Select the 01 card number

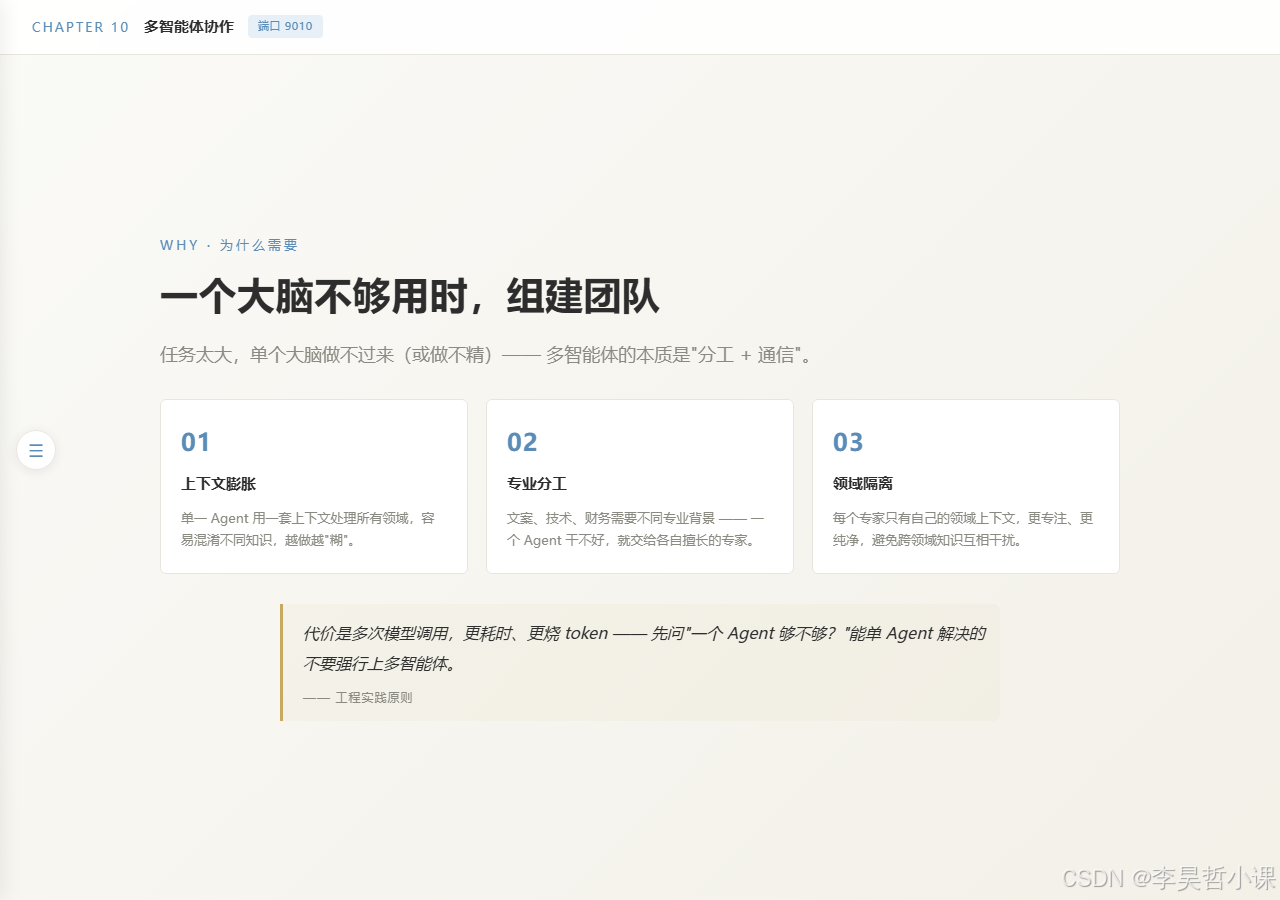(196, 442)
